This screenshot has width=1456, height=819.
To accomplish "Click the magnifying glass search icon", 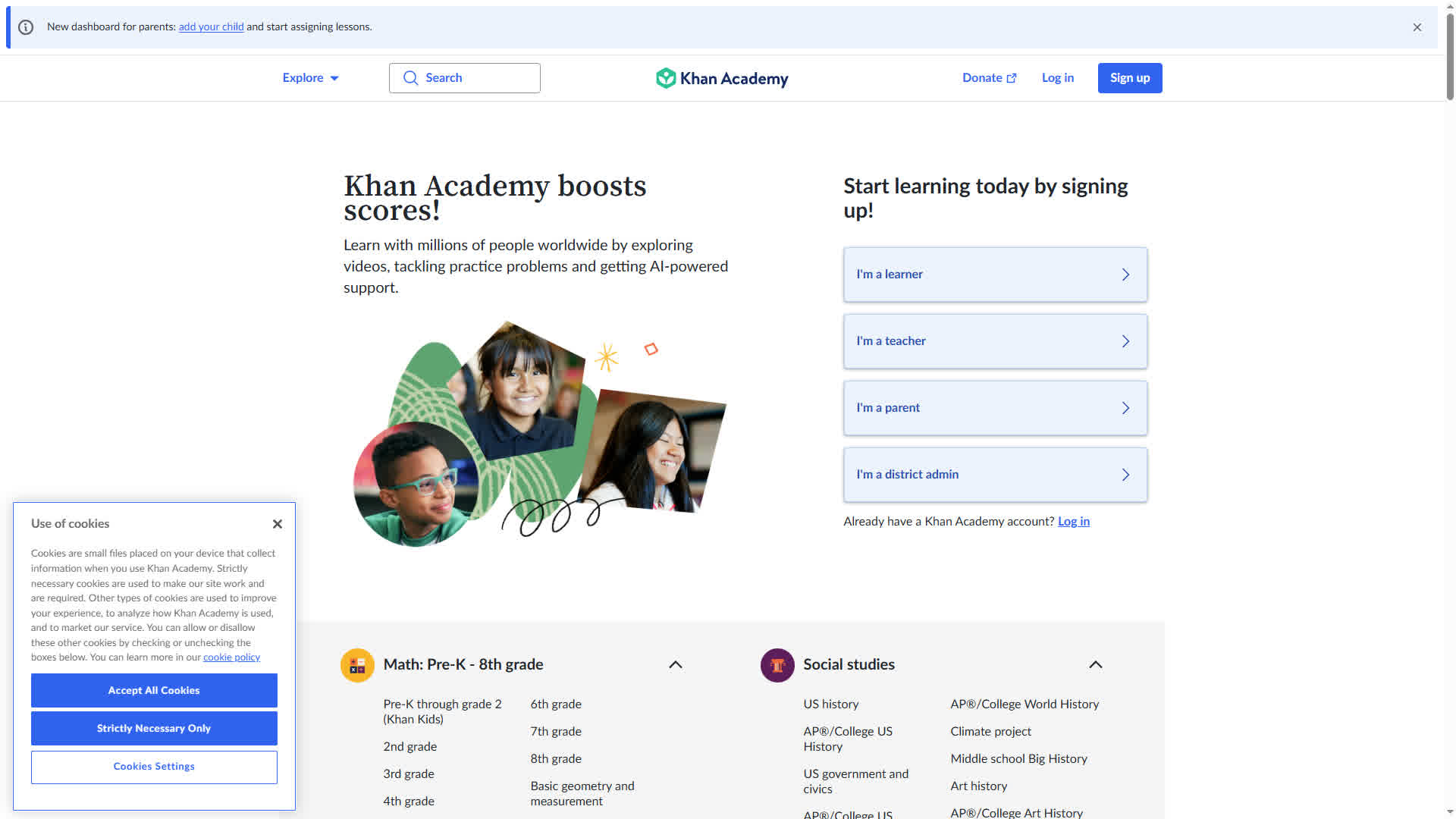I will pyautogui.click(x=410, y=78).
